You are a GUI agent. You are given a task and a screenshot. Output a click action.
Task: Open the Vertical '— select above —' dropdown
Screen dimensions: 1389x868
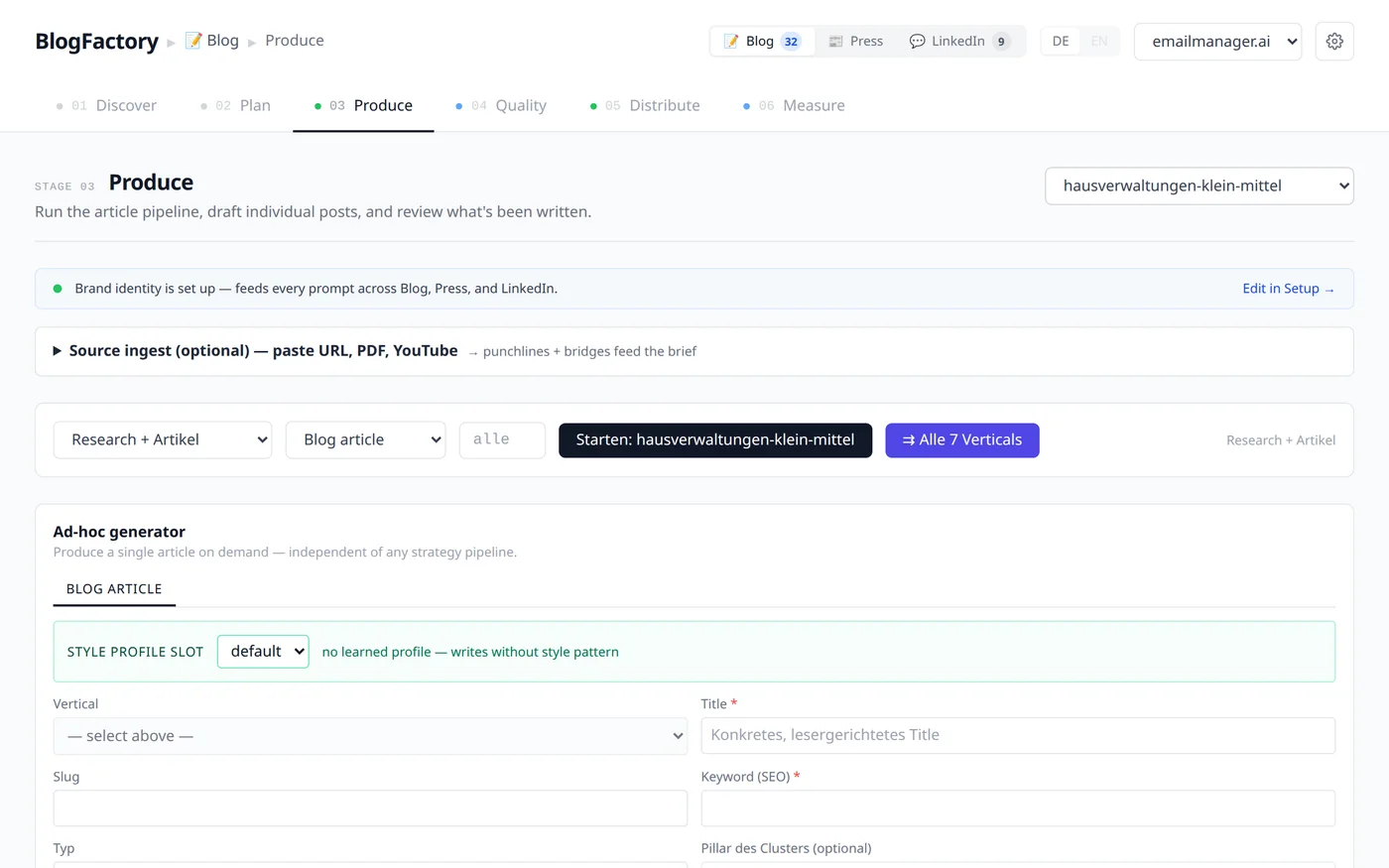370,736
